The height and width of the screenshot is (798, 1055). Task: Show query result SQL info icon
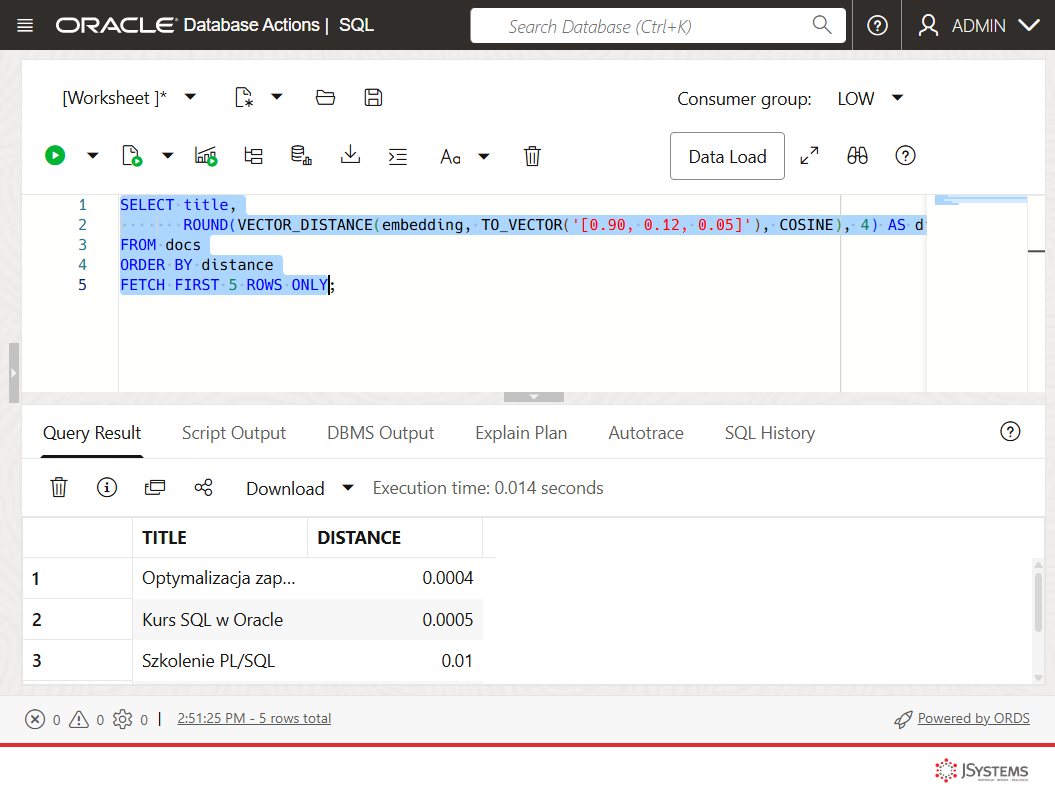106,487
